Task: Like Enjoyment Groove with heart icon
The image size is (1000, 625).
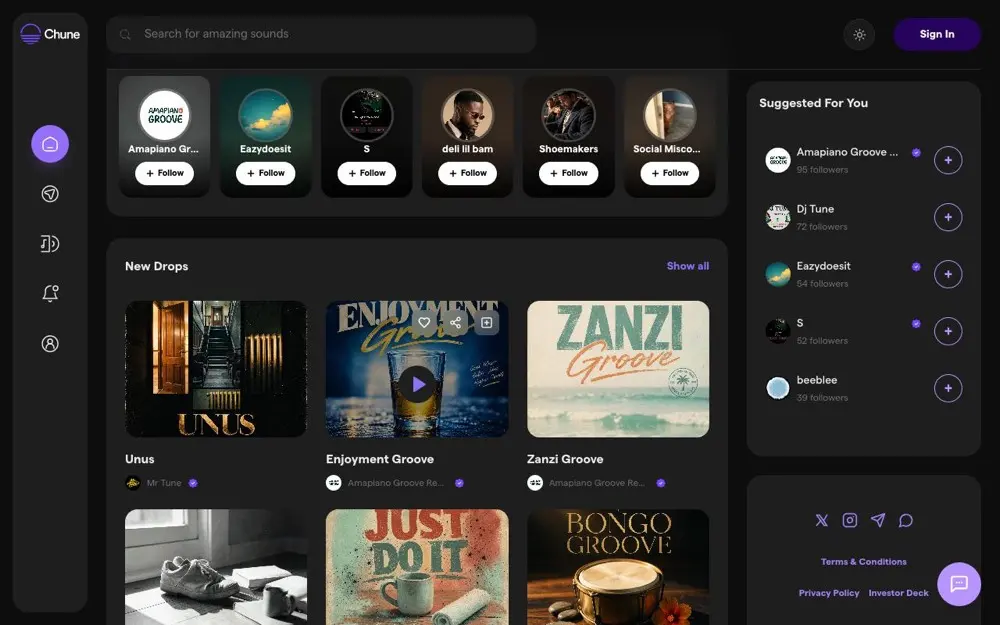Action: [x=424, y=323]
